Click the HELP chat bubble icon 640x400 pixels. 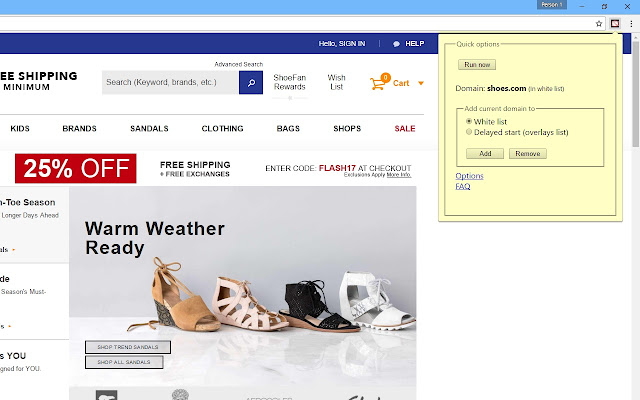point(396,44)
